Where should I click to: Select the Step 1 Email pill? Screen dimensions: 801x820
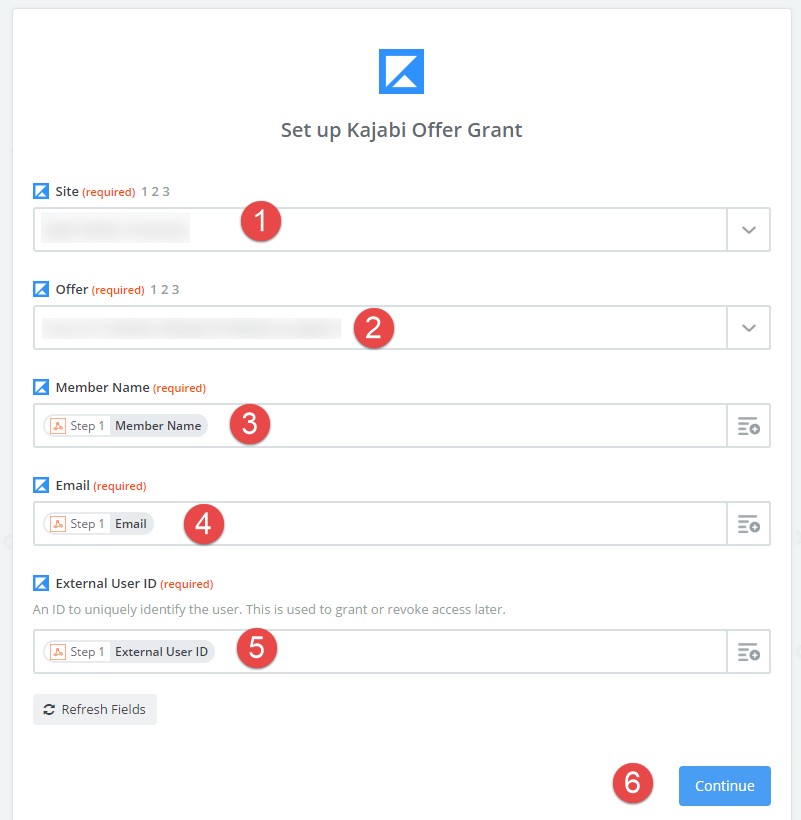click(98, 523)
